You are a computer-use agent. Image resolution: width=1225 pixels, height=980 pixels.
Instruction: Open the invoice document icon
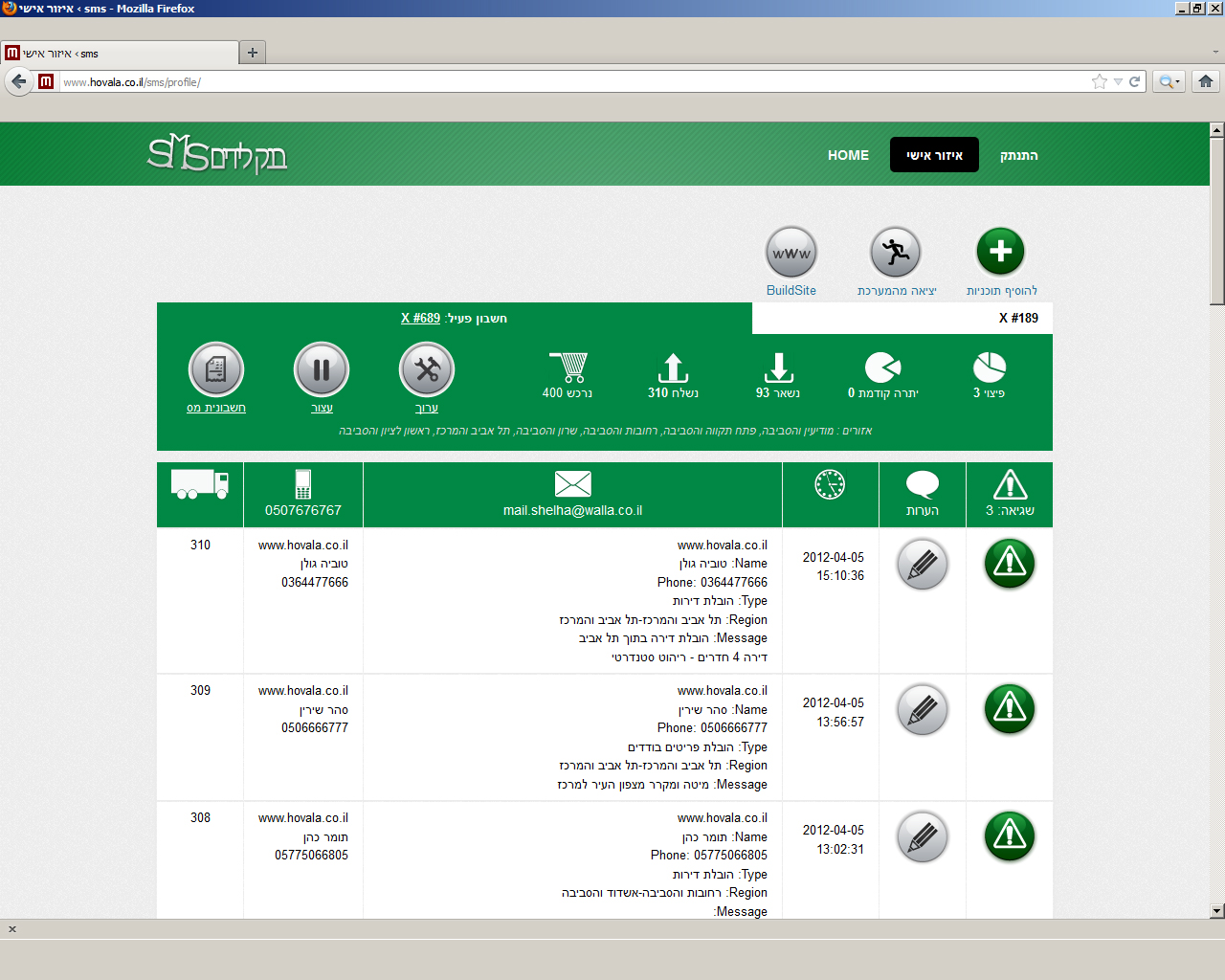click(216, 369)
